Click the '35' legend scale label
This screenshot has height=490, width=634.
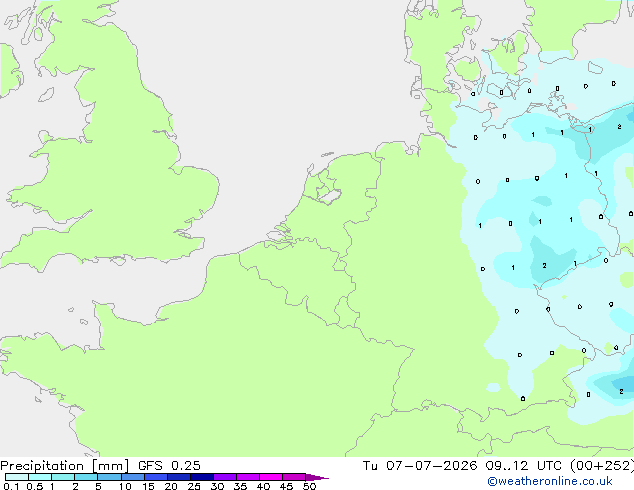tap(240, 486)
